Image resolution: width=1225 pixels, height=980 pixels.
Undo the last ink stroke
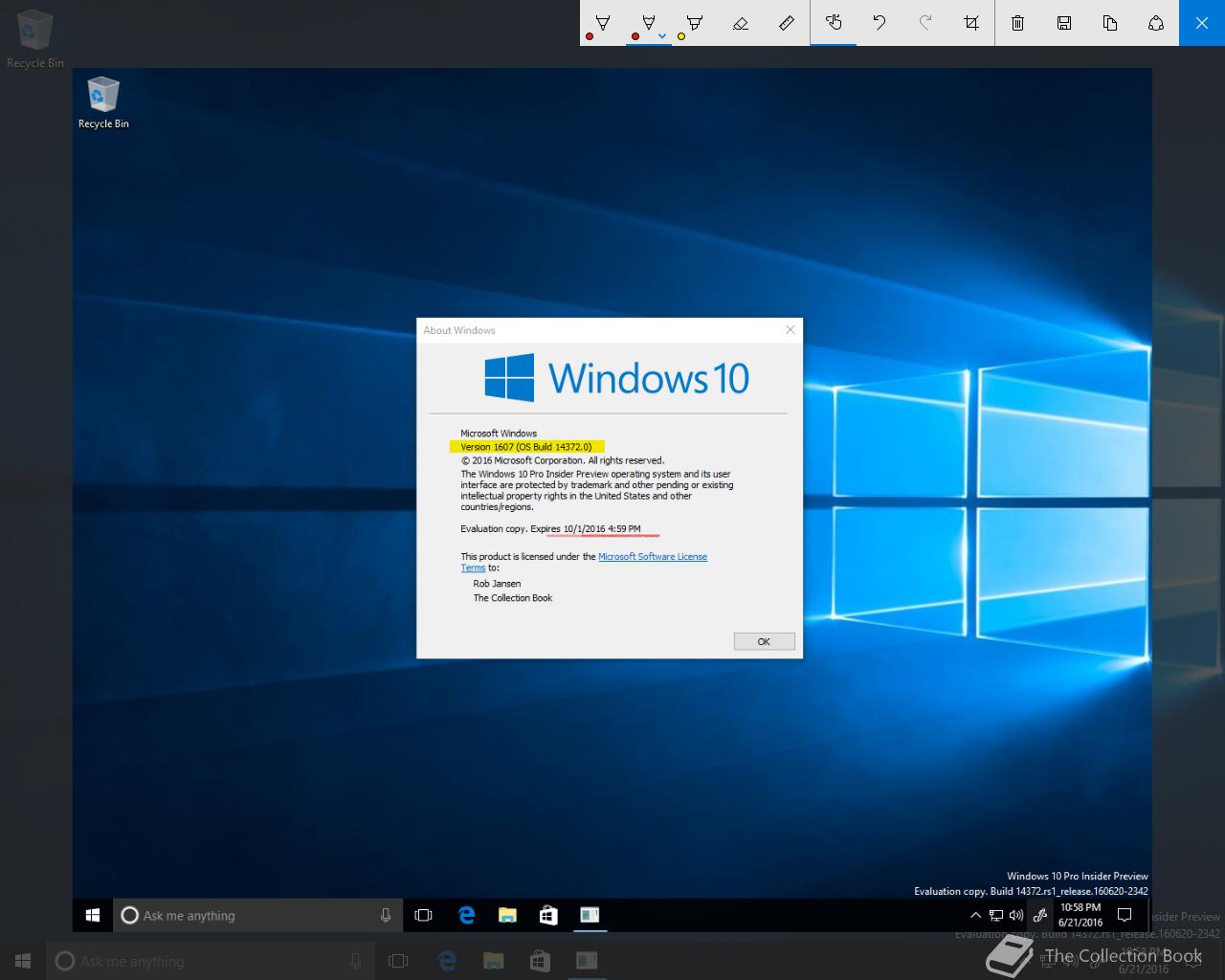(880, 23)
